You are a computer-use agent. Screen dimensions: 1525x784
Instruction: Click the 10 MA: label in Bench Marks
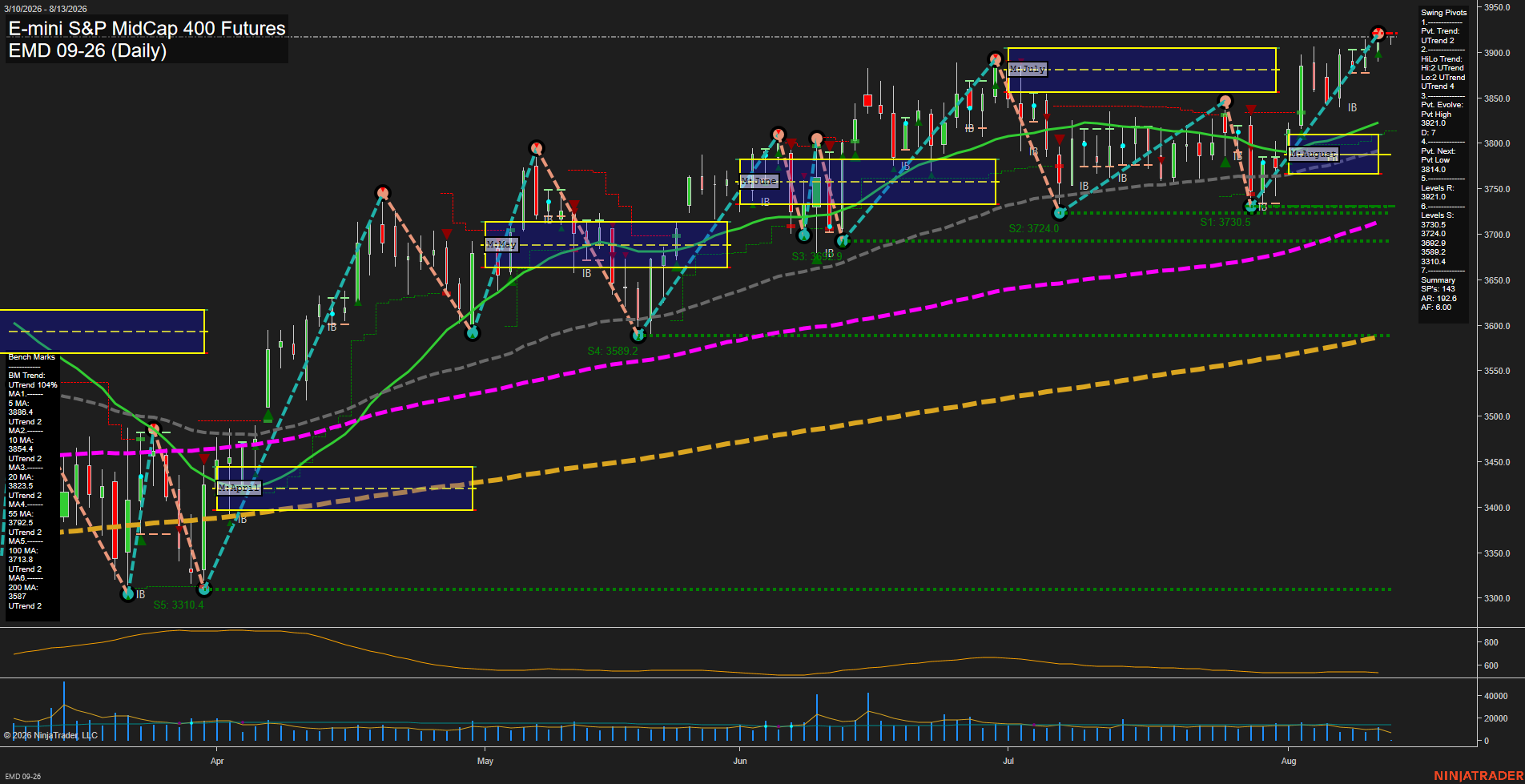21,440
